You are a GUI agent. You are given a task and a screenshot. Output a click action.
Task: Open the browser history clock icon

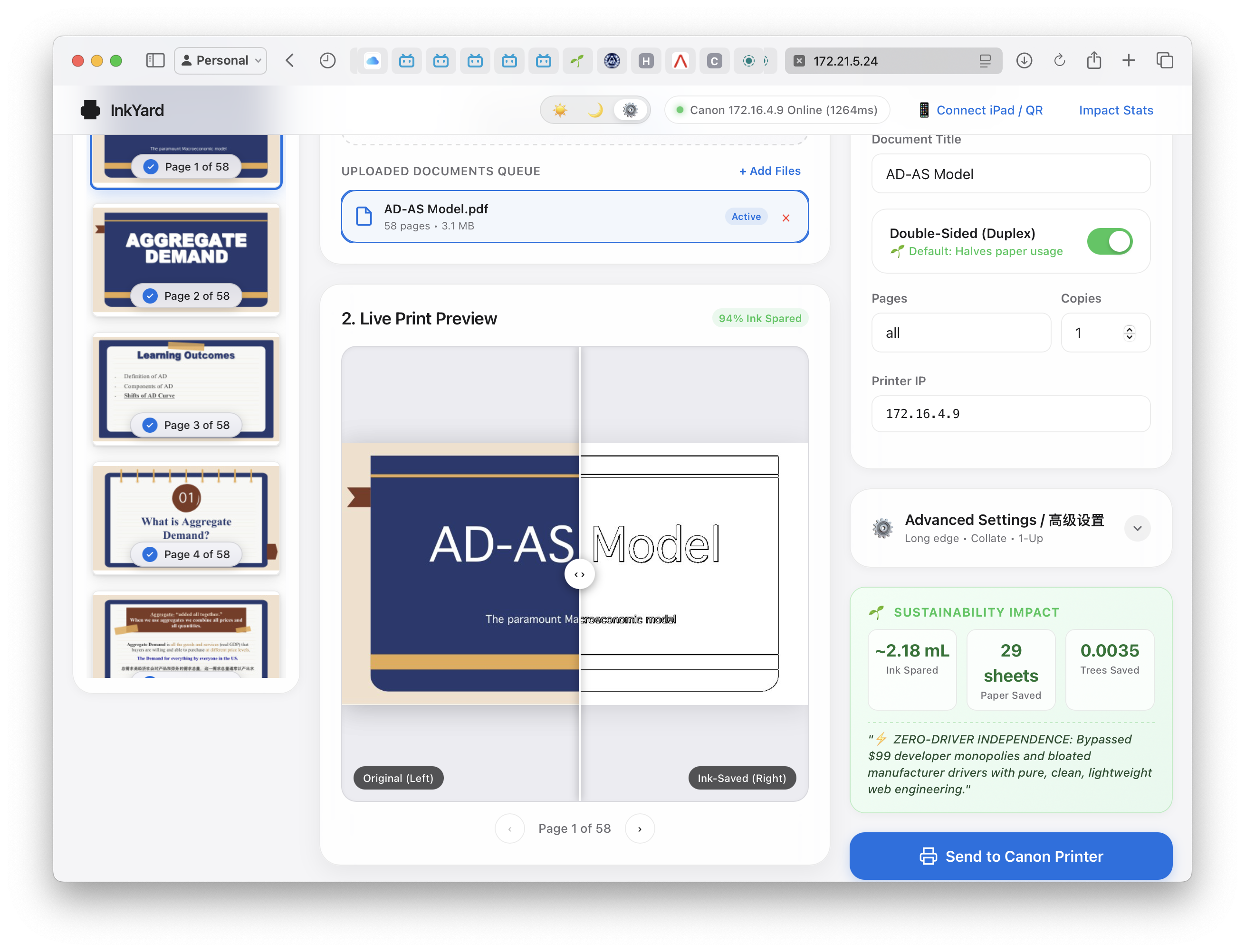pyautogui.click(x=327, y=61)
